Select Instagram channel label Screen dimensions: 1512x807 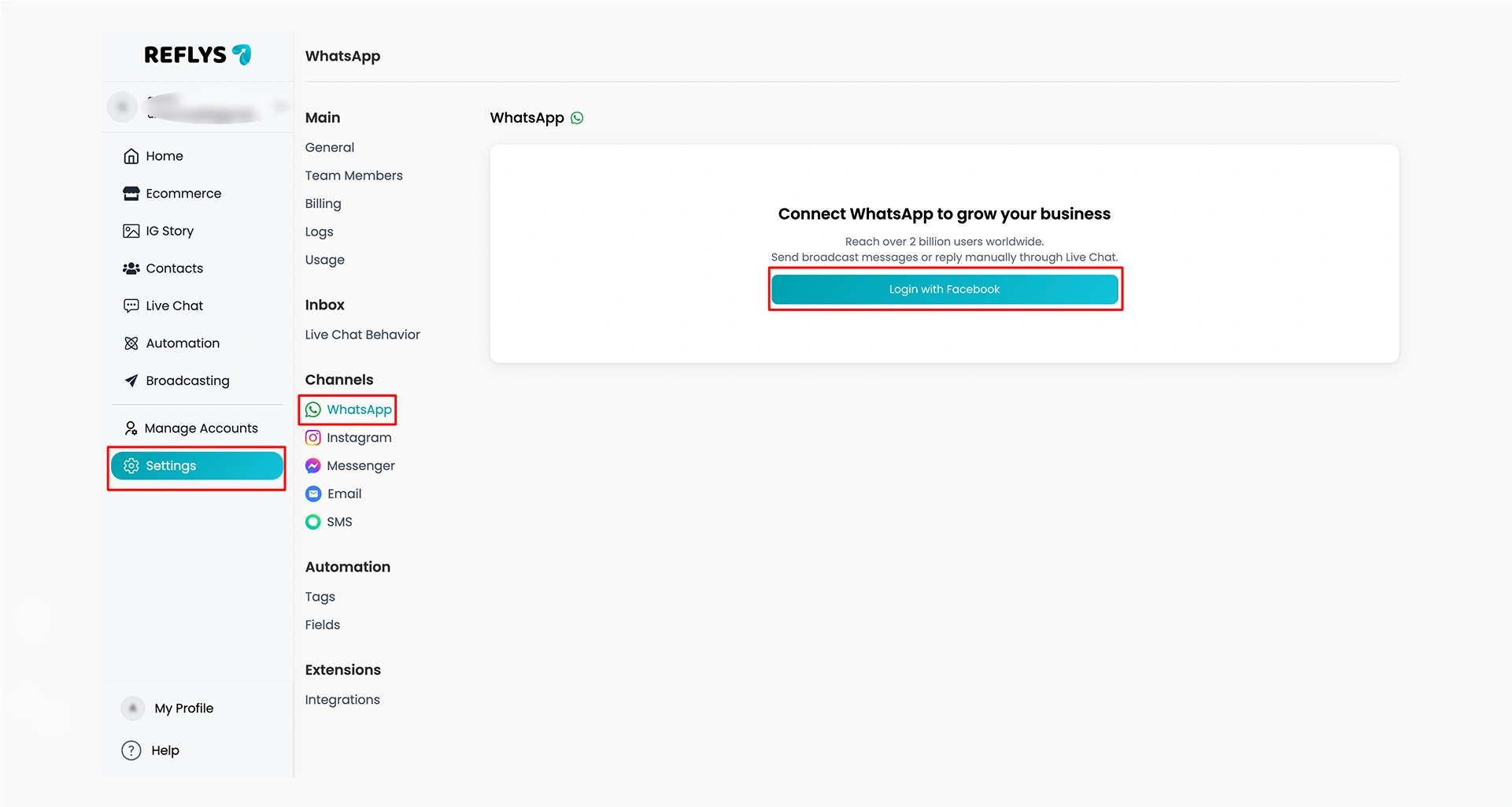point(359,438)
